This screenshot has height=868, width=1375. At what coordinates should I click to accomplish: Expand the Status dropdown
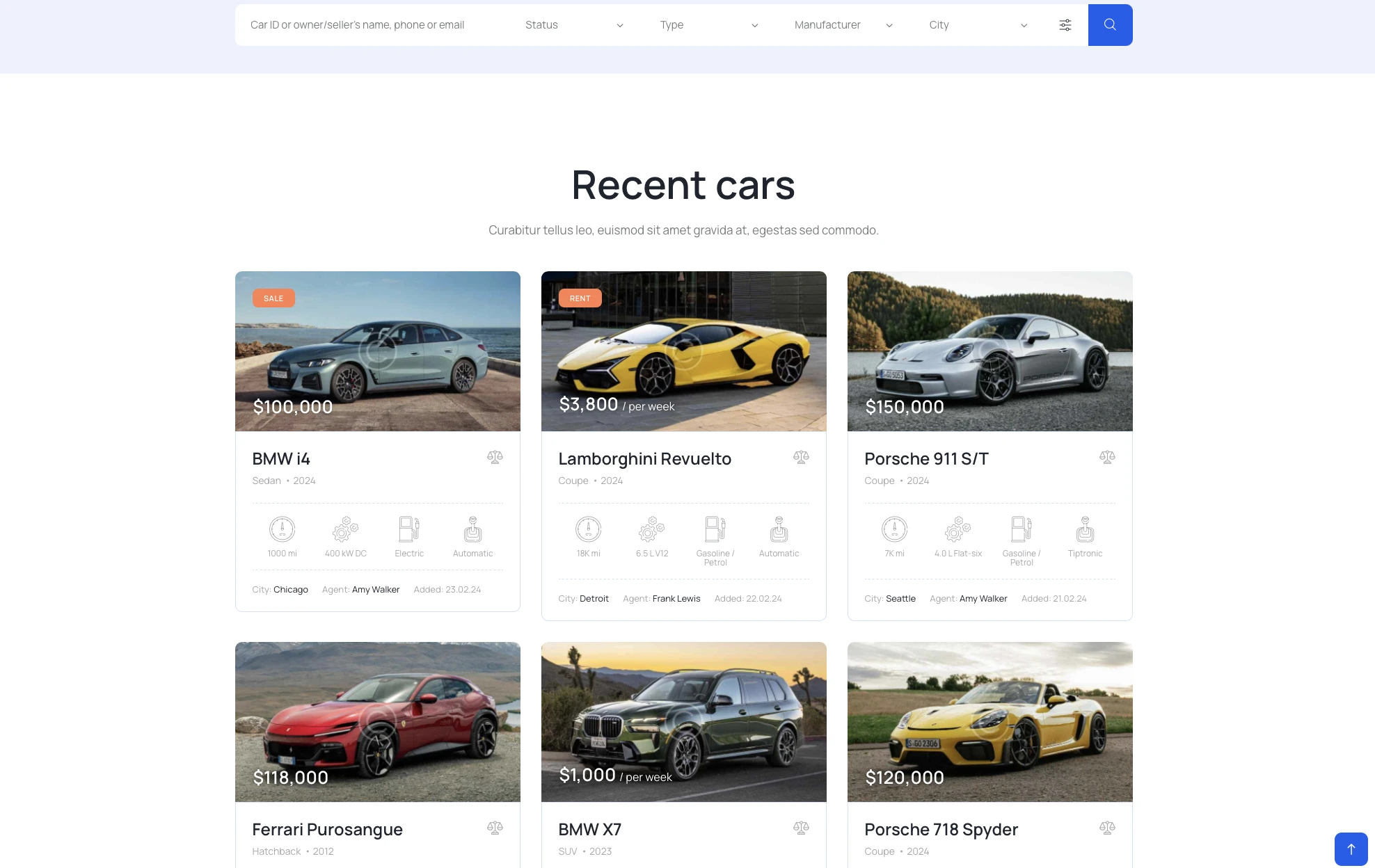click(x=574, y=25)
